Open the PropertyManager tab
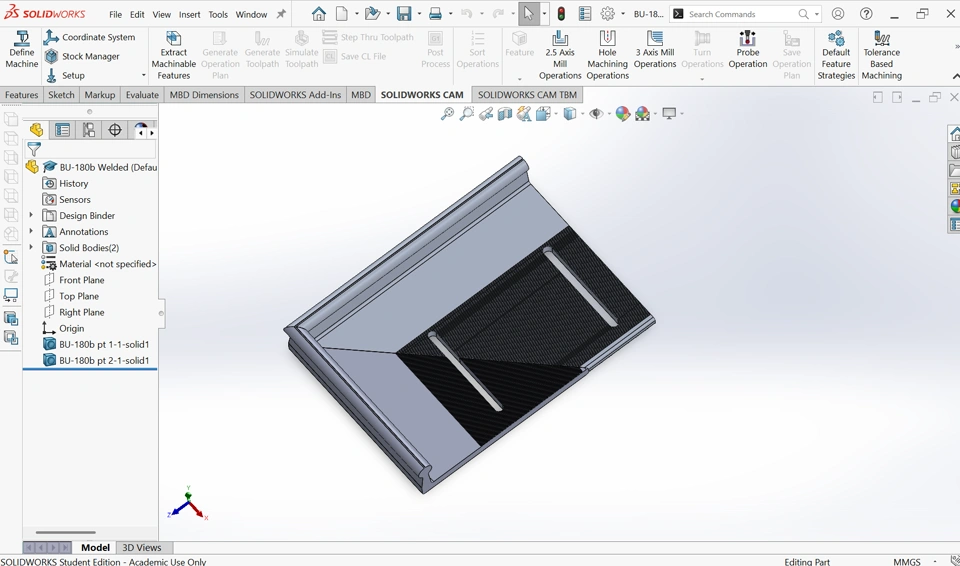 tap(62, 130)
